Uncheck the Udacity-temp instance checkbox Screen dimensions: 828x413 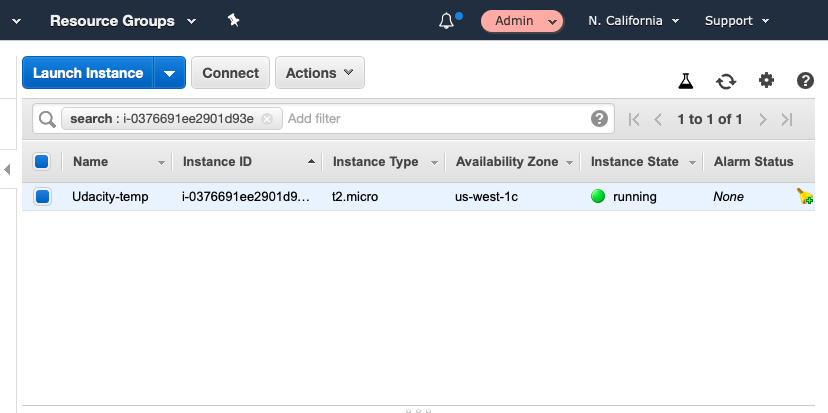(42, 197)
